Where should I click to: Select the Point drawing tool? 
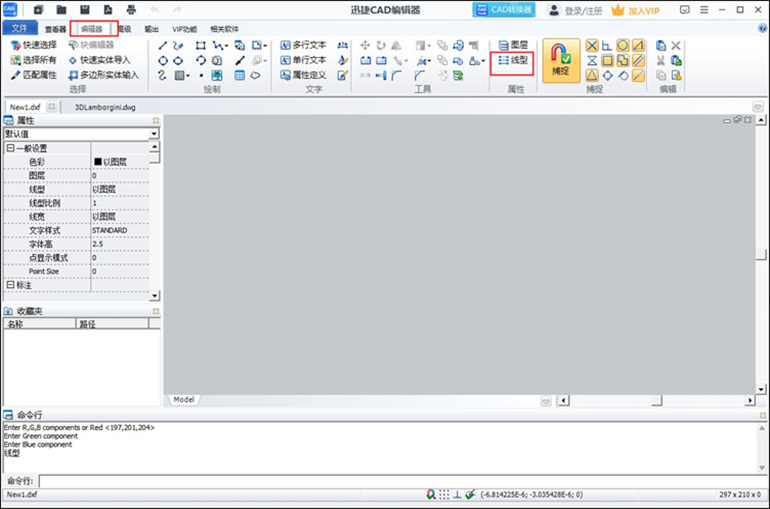pyautogui.click(x=201, y=76)
